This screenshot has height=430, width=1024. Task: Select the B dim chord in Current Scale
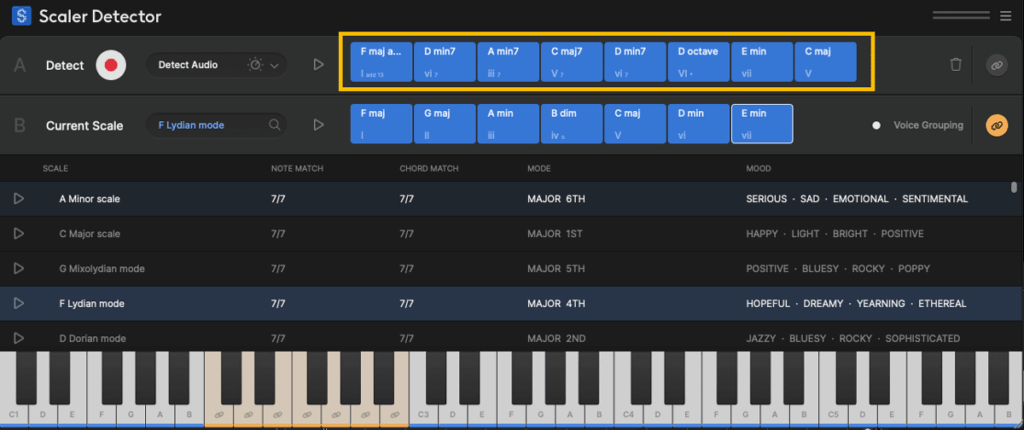tap(571, 124)
